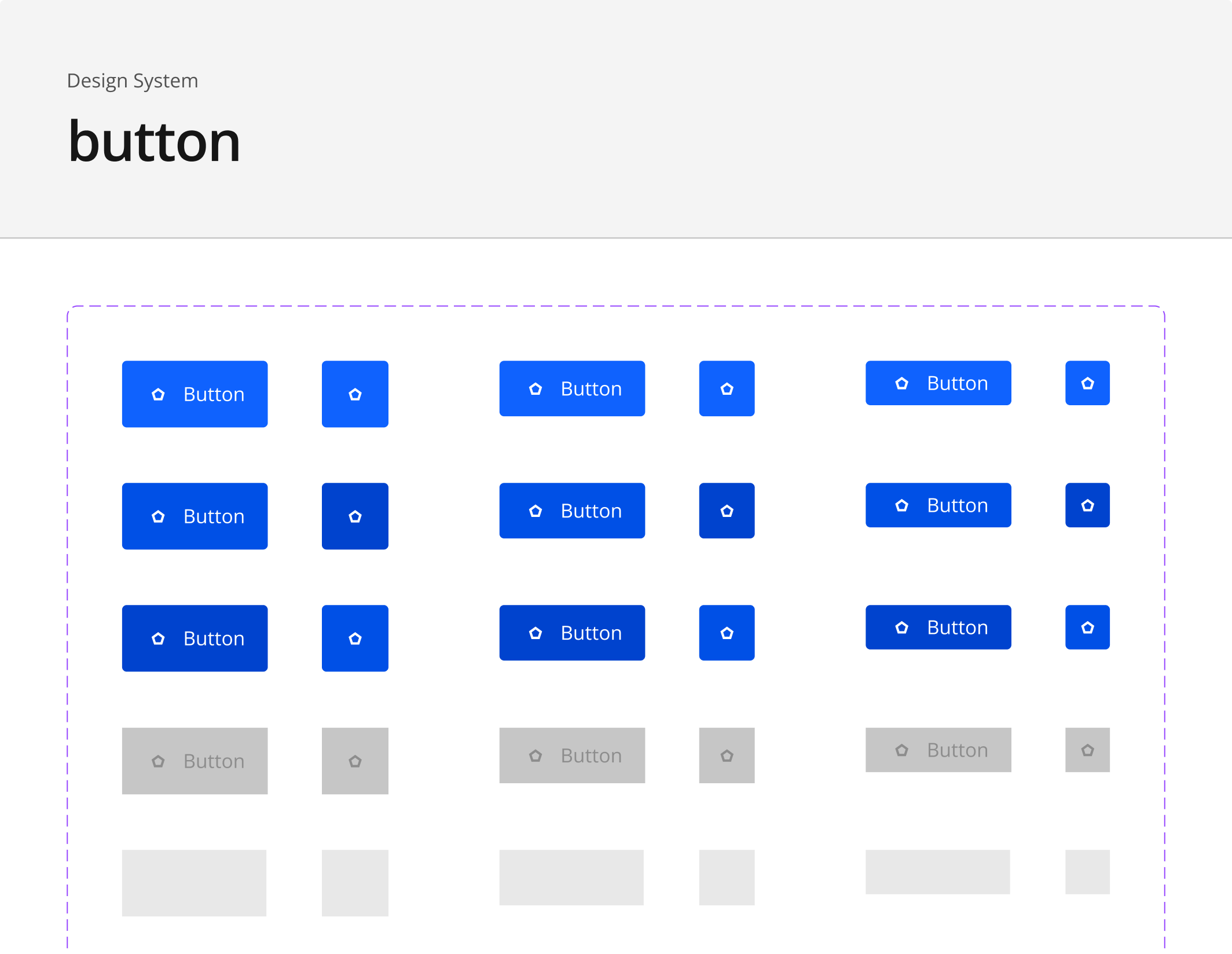This screenshot has height=954, width=1232.
Task: Click the largest icon-only button in the third row
Action: [x=355, y=639]
